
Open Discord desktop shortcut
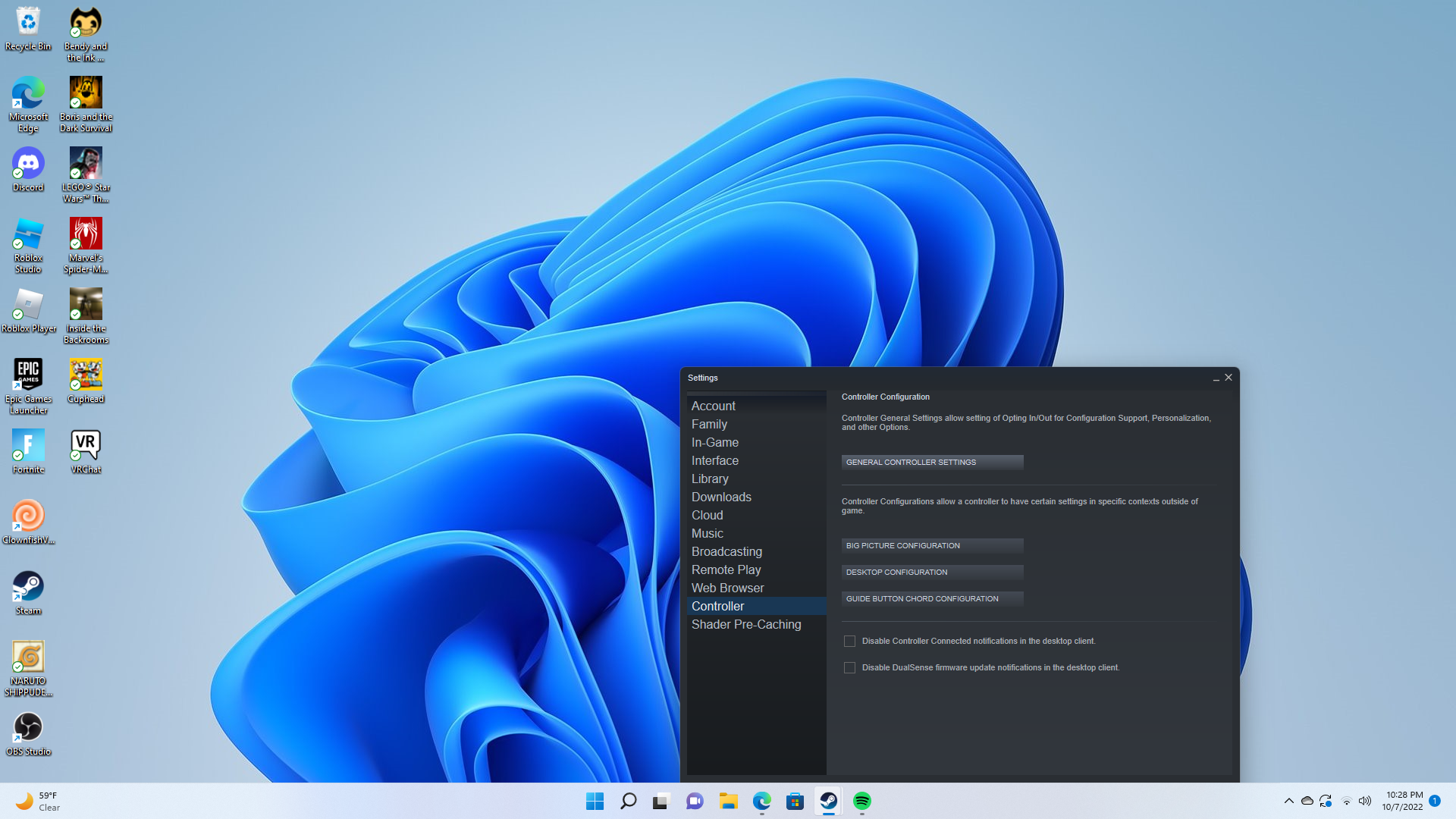tap(28, 168)
